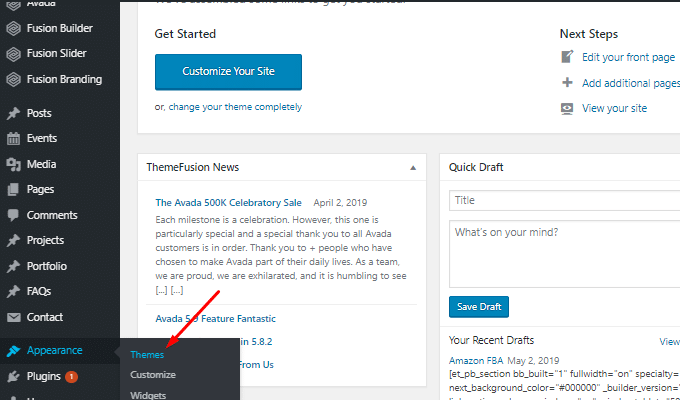The image size is (680, 400).
Task: Select the Appearance paintbrush icon
Action: (x=13, y=350)
